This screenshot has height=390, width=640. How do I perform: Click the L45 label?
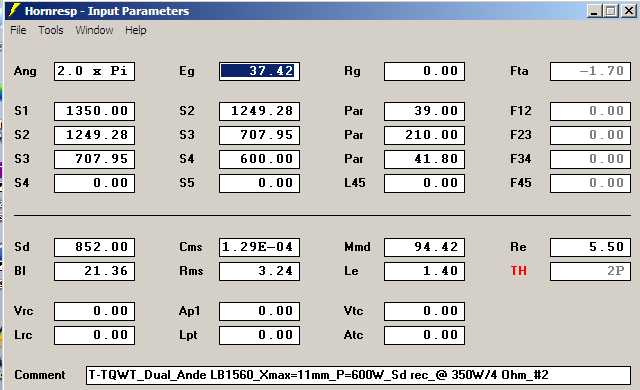tap(355, 183)
